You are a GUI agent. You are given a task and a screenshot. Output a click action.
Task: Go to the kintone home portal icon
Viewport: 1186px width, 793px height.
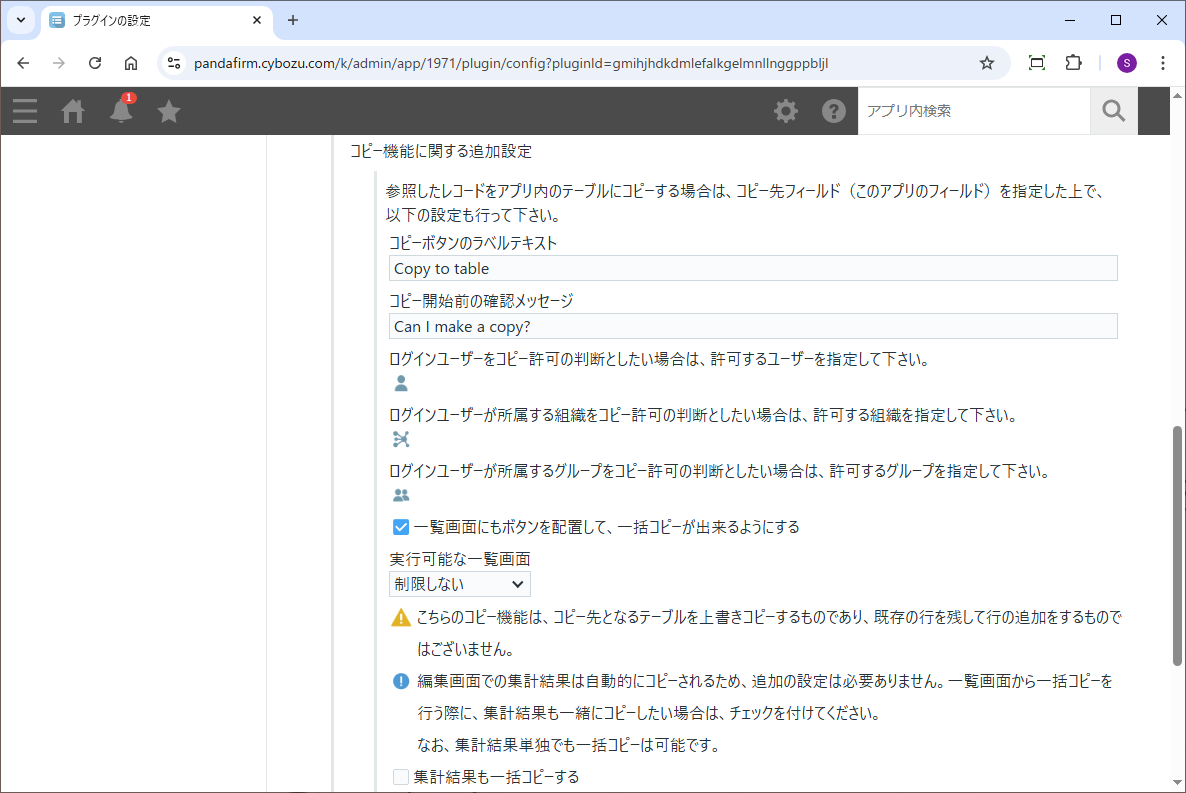pyautogui.click(x=73, y=111)
